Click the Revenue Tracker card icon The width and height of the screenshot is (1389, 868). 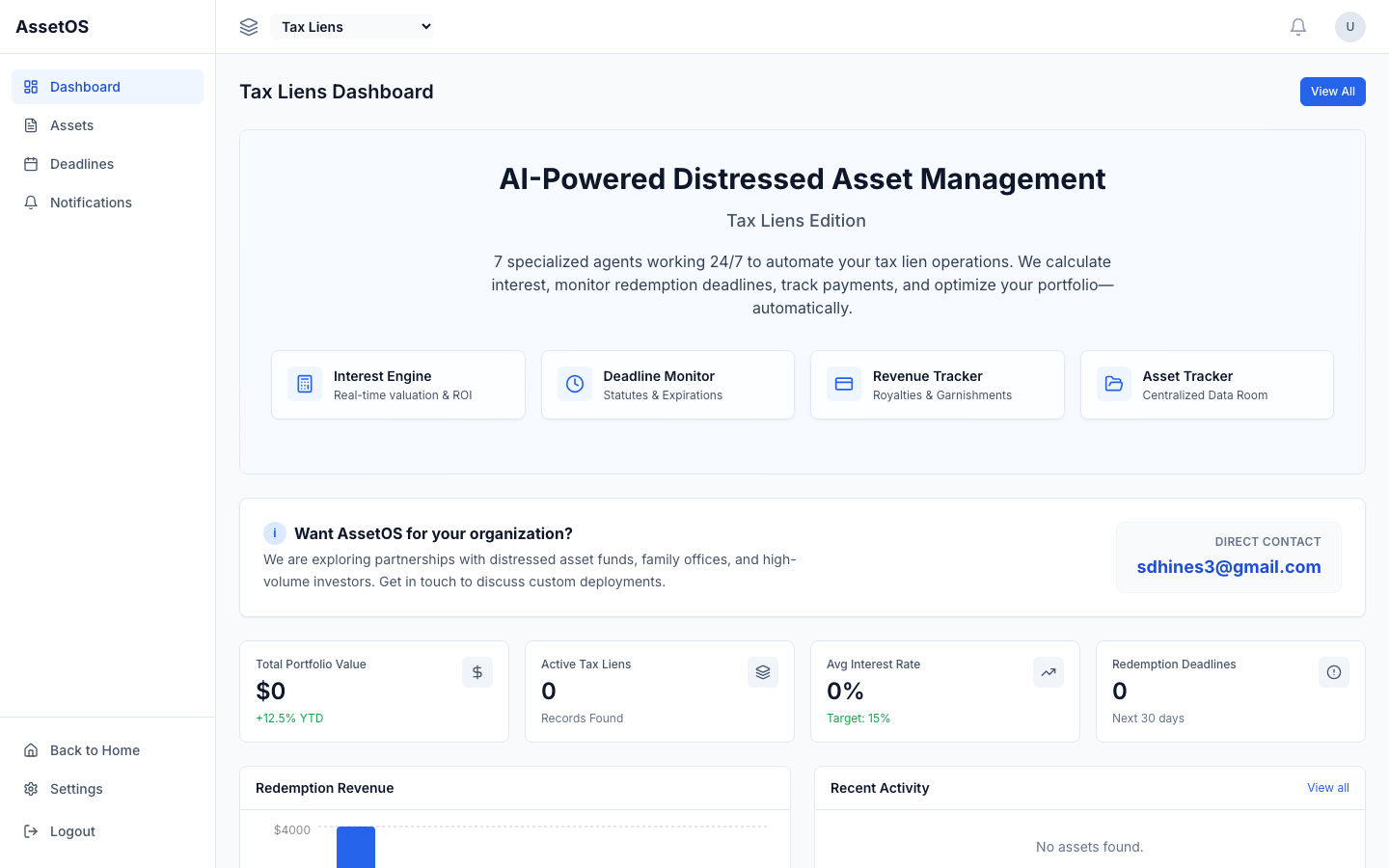[x=844, y=384]
